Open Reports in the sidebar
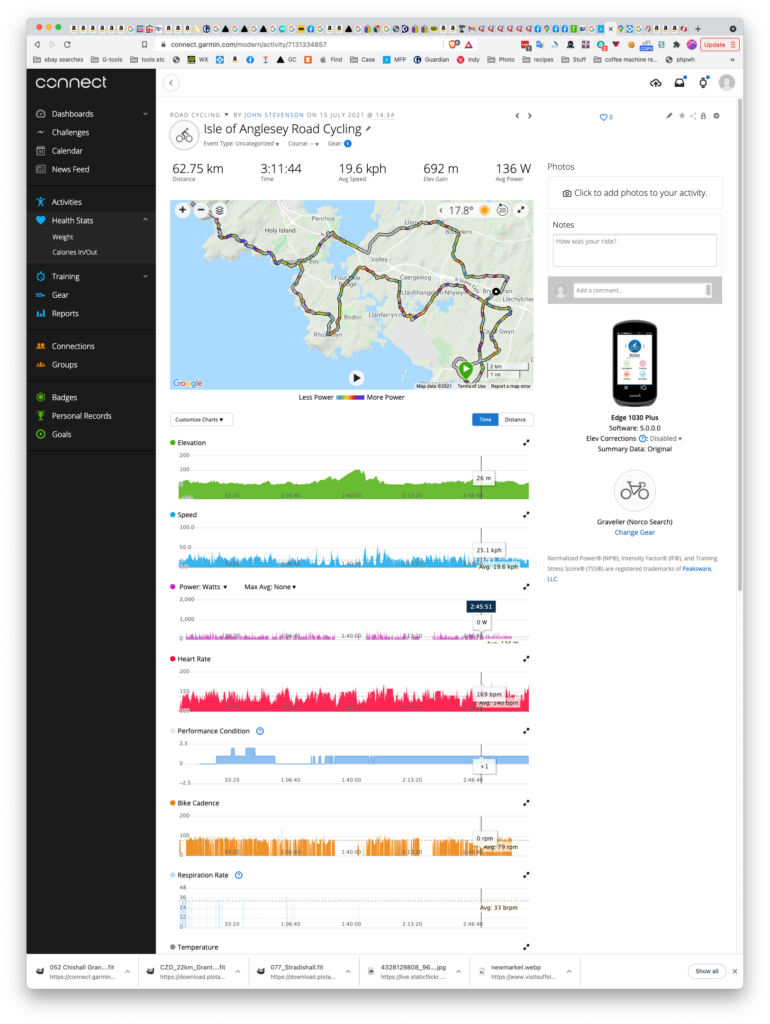This screenshot has width=770, height=1024. (x=65, y=313)
